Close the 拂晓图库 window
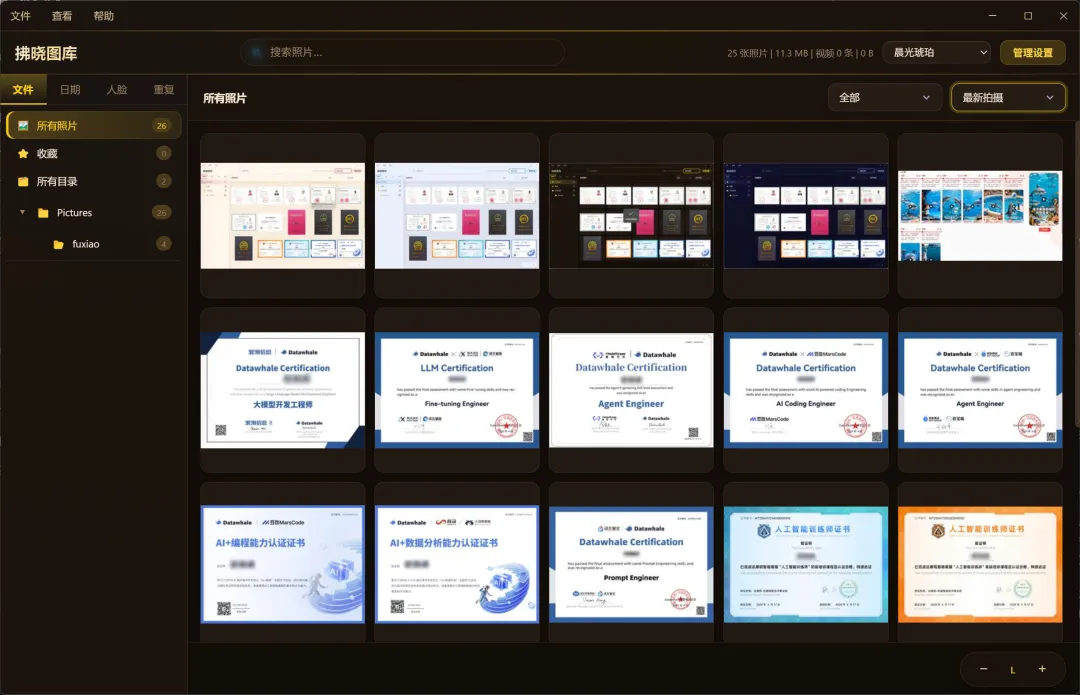 (1063, 16)
